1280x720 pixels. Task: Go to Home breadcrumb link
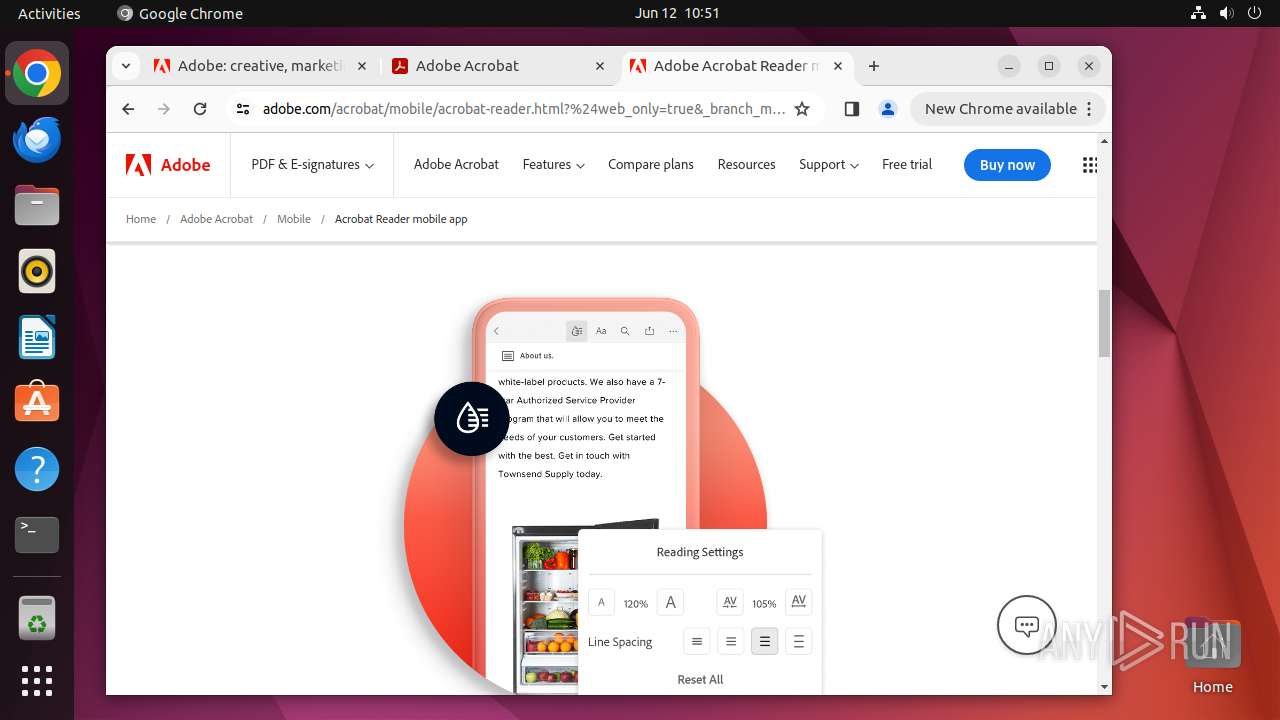[x=141, y=219]
